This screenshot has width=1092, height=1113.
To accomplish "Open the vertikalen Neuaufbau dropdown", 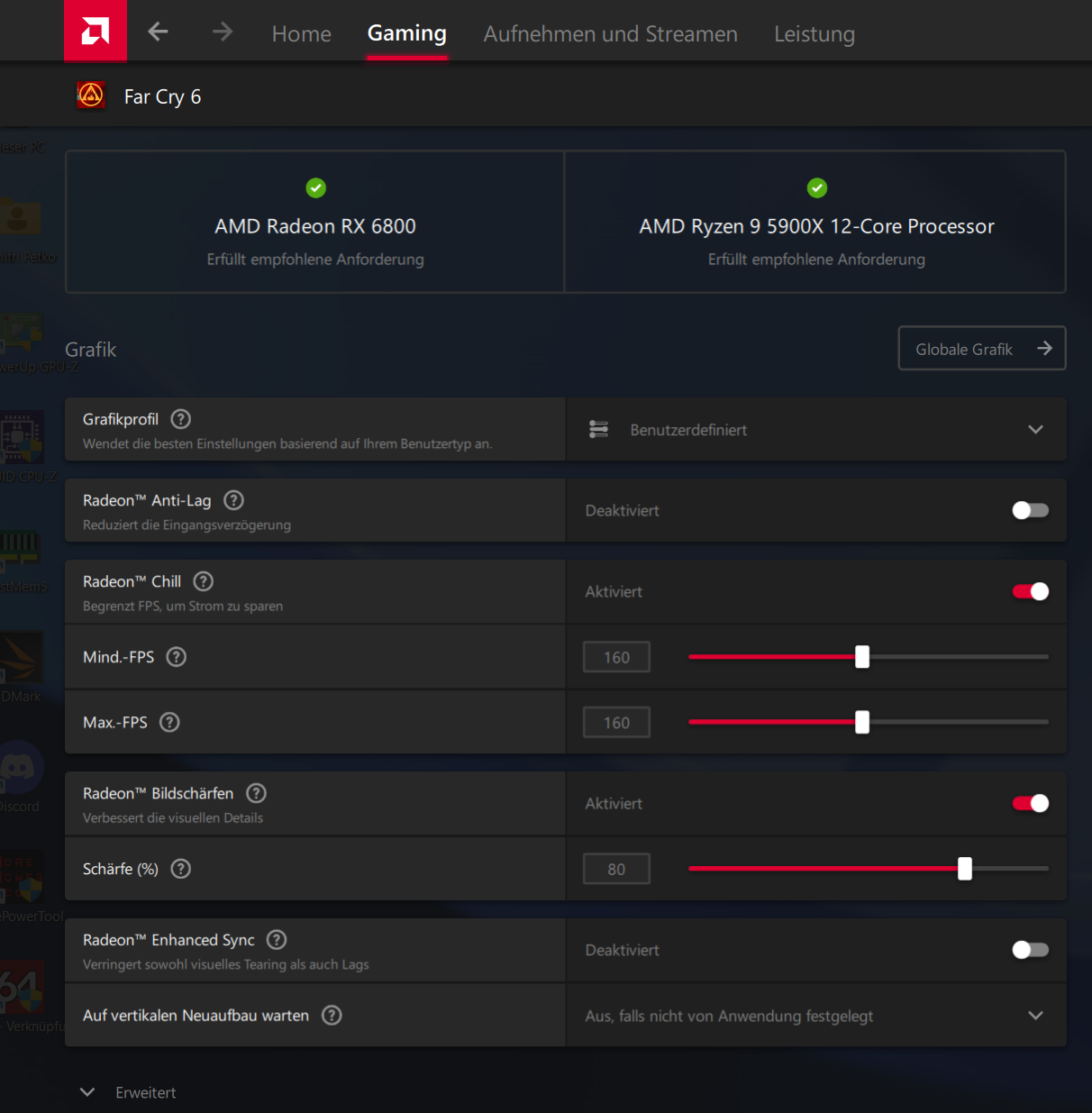I will tap(816, 1016).
